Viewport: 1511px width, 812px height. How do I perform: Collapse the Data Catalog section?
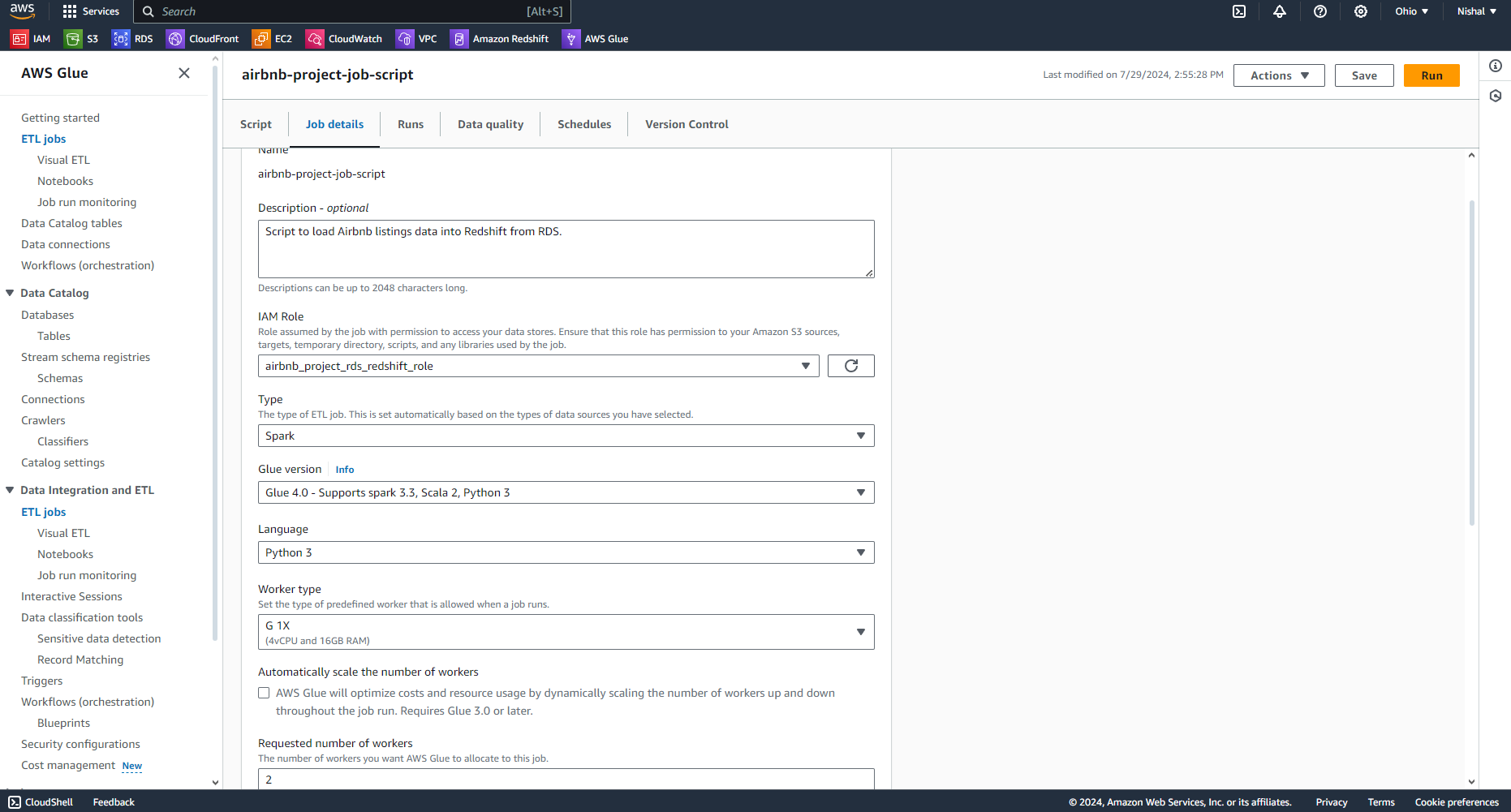click(10, 293)
